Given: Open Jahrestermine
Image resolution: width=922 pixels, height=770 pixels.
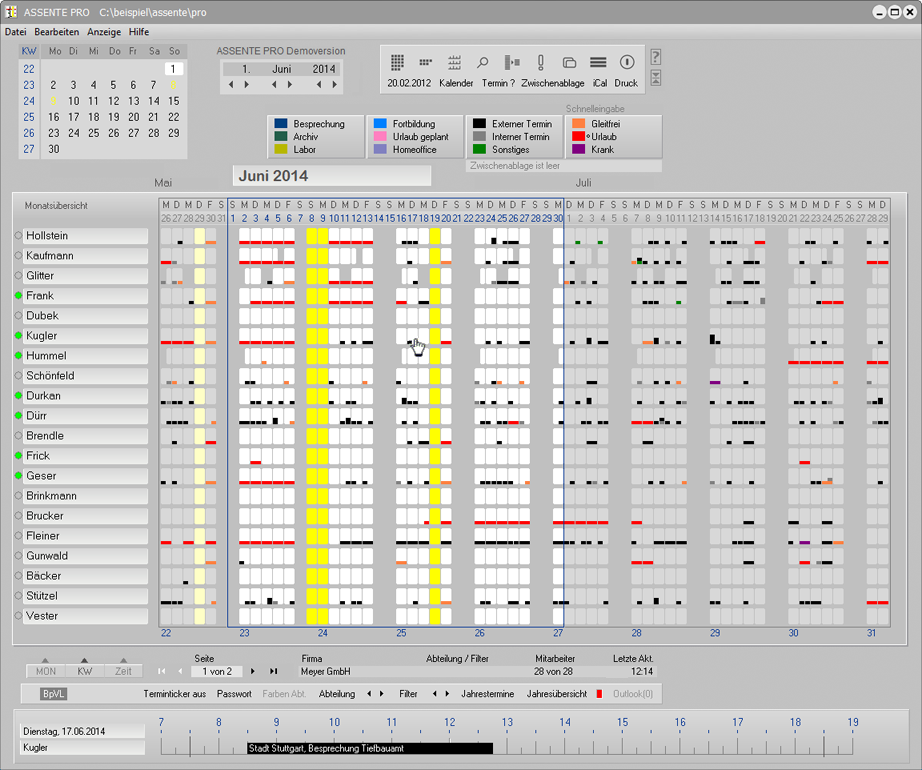Looking at the screenshot, I should point(487,694).
